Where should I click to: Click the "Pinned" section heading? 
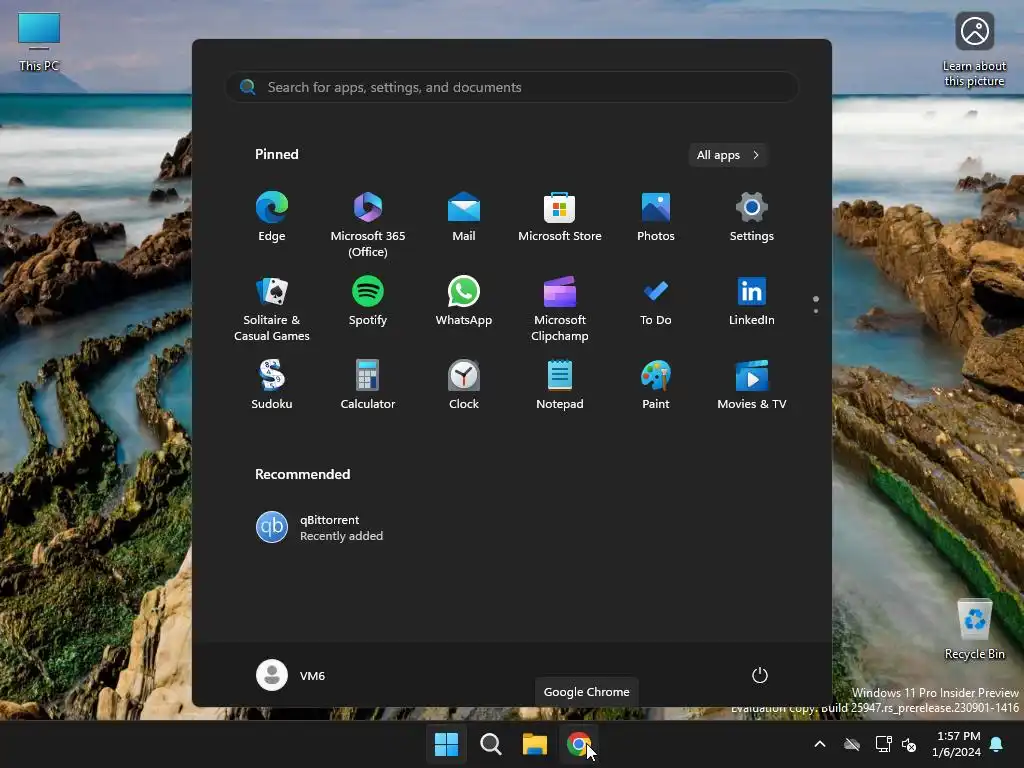(277, 154)
